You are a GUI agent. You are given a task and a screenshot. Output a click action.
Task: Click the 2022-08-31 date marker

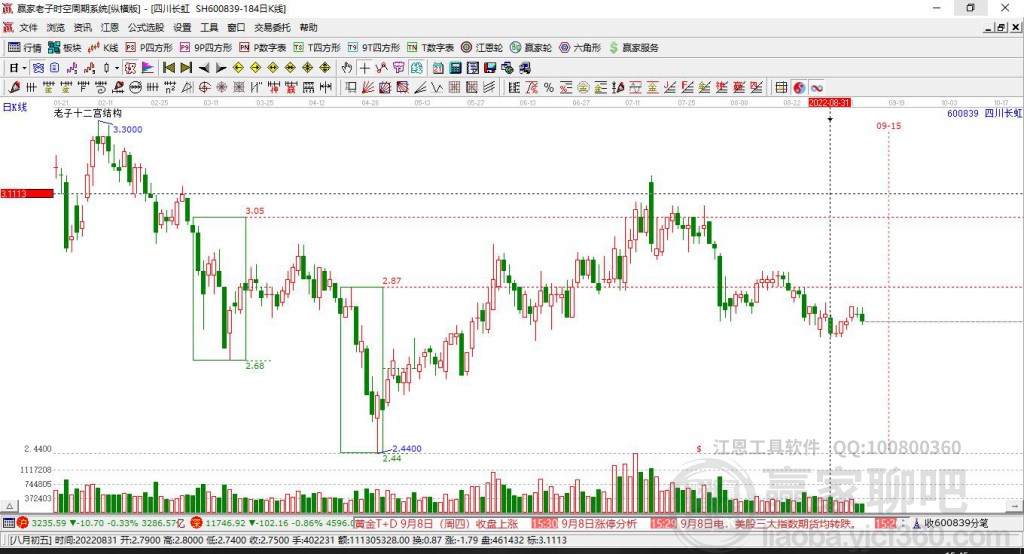coord(829,103)
